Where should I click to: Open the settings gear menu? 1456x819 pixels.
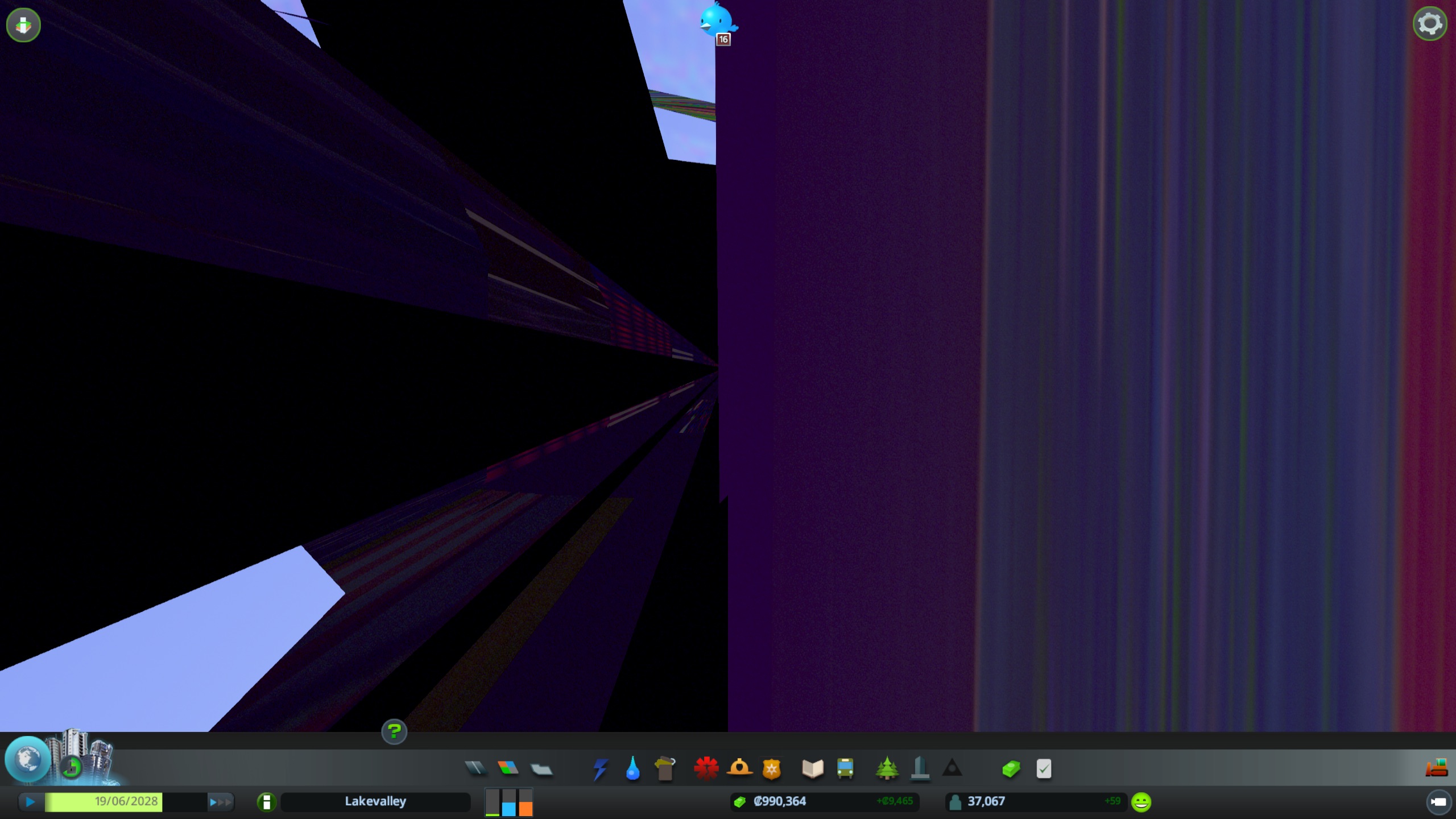click(x=1430, y=24)
